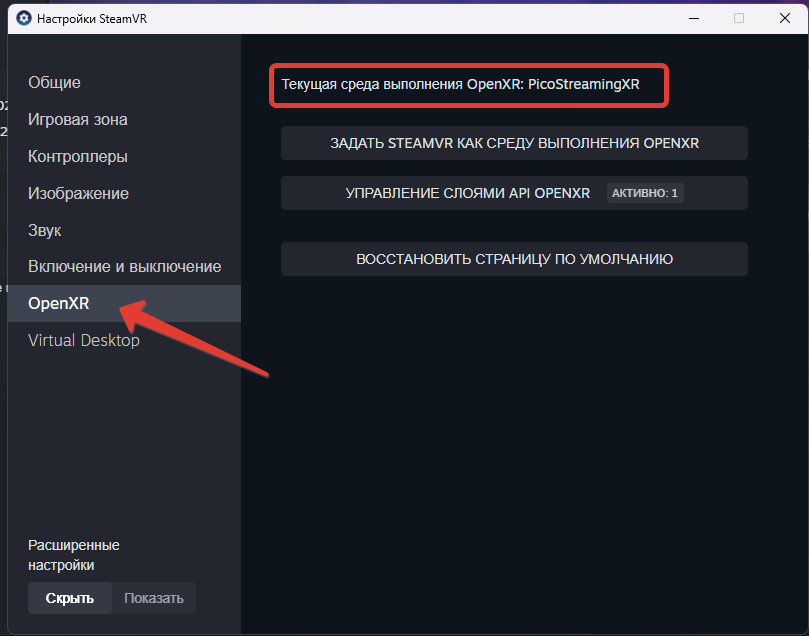
Task: Select Игровая зона in the sidebar
Action: 124,120
